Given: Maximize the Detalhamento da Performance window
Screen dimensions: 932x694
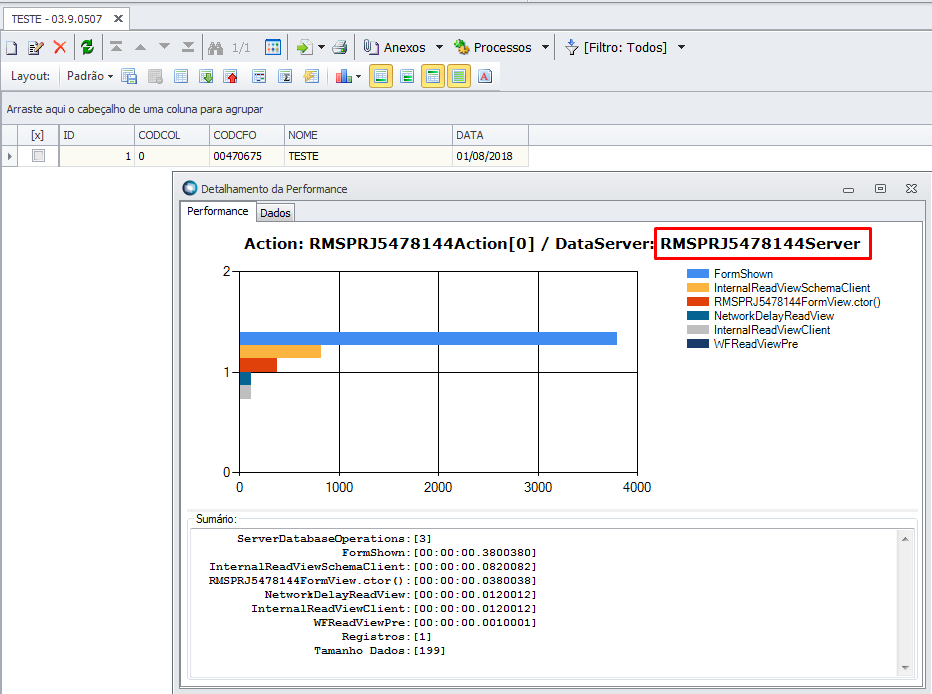Looking at the screenshot, I should pos(880,188).
